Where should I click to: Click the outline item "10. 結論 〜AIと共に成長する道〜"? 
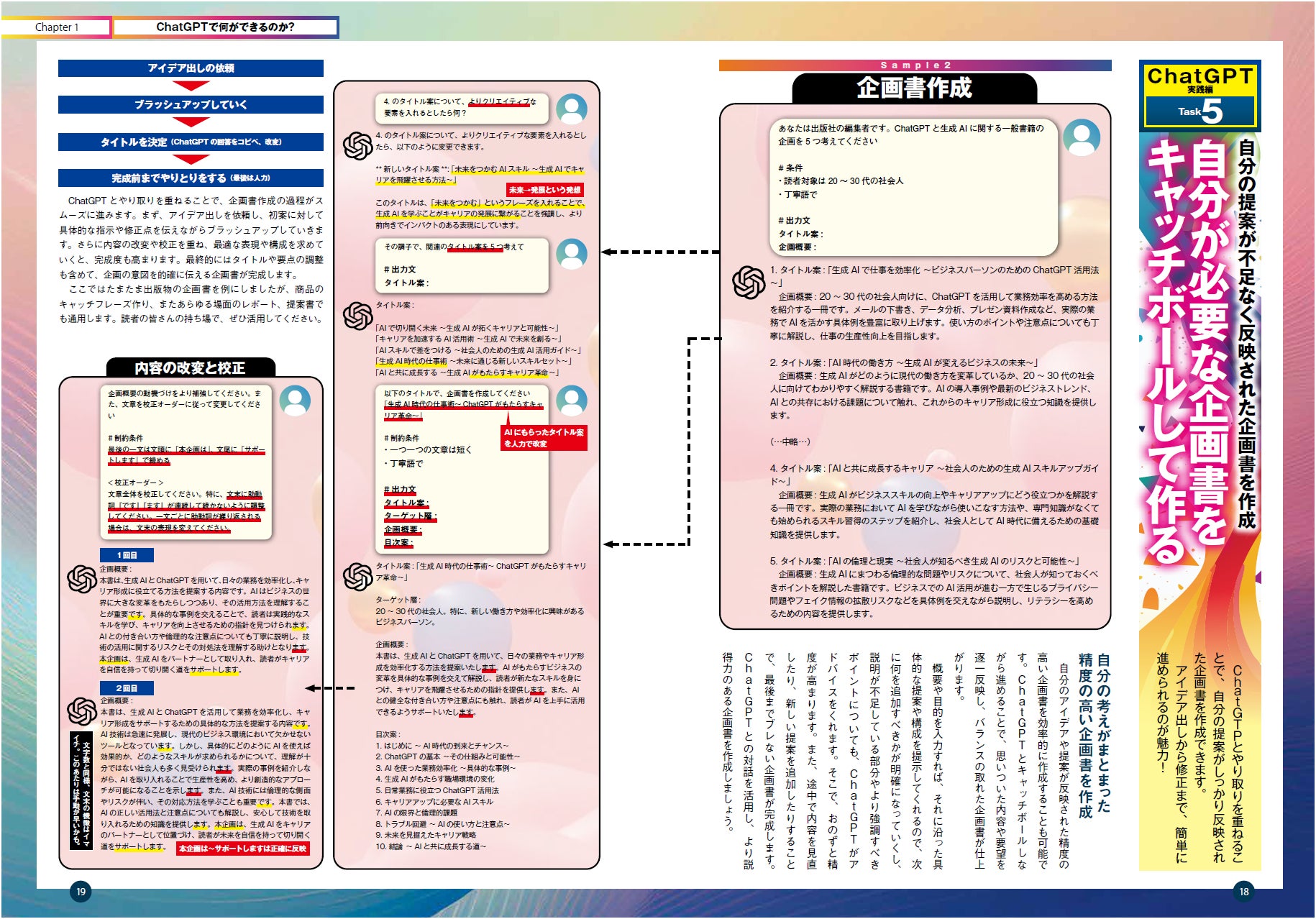click(x=431, y=846)
